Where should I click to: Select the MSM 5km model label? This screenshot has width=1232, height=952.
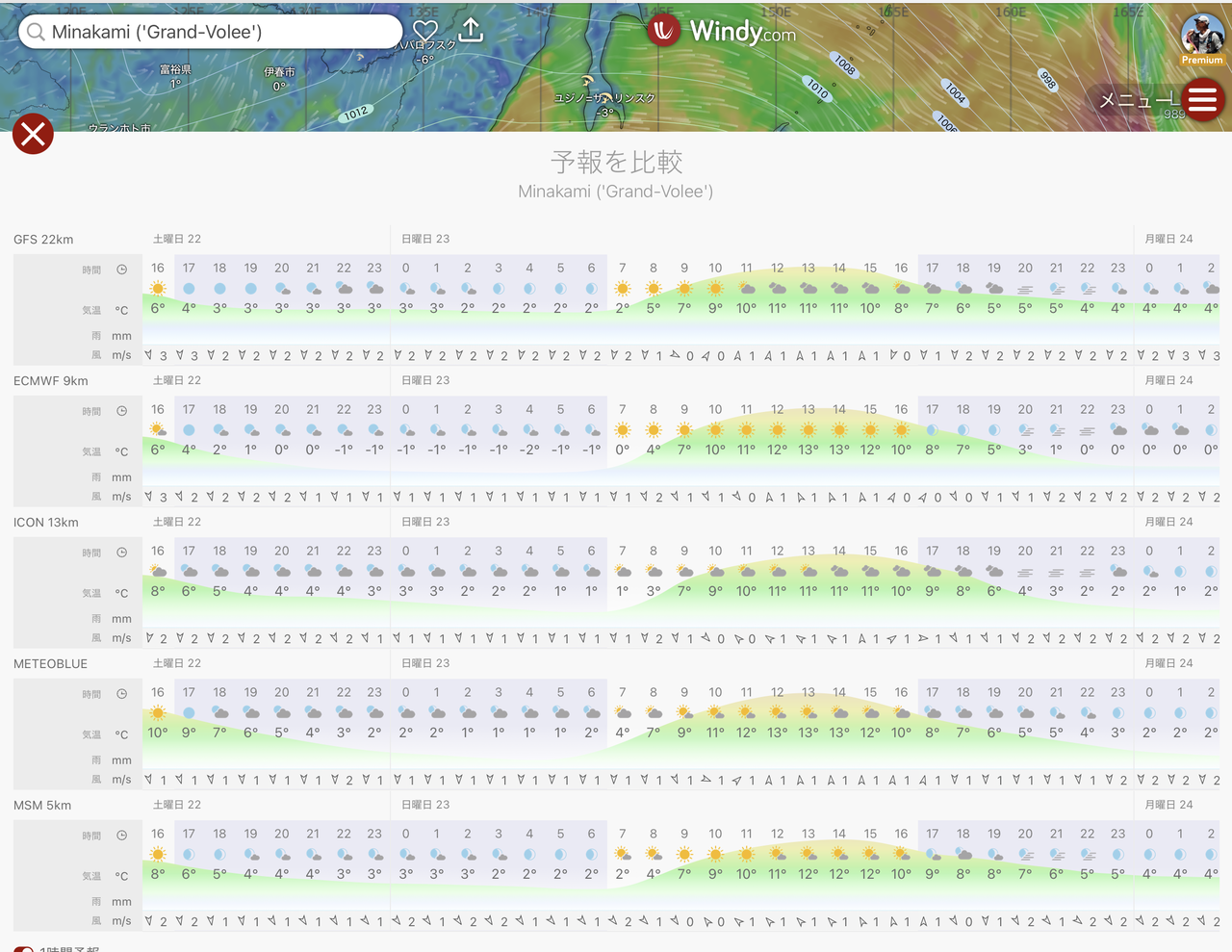pos(42,805)
